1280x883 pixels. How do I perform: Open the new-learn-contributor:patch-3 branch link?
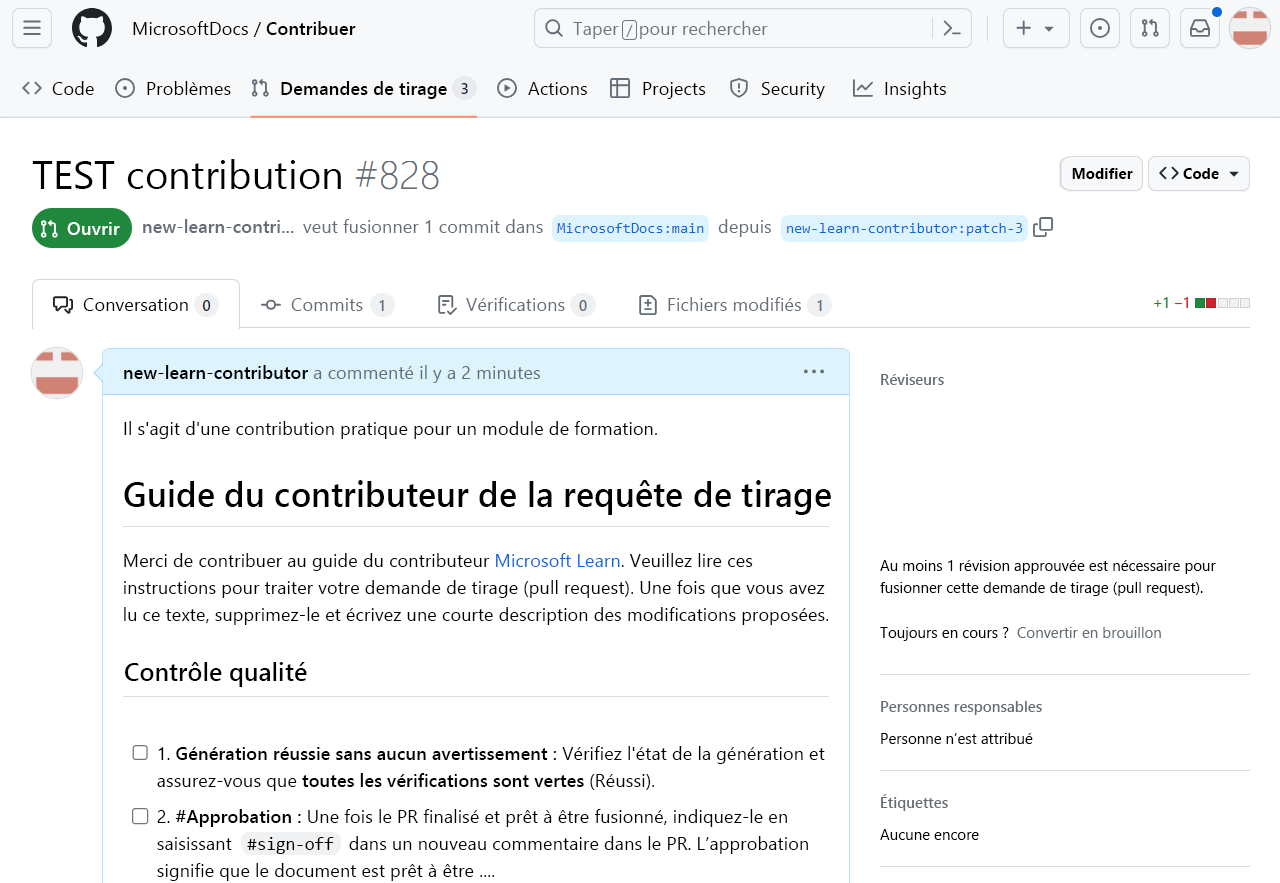(904, 228)
